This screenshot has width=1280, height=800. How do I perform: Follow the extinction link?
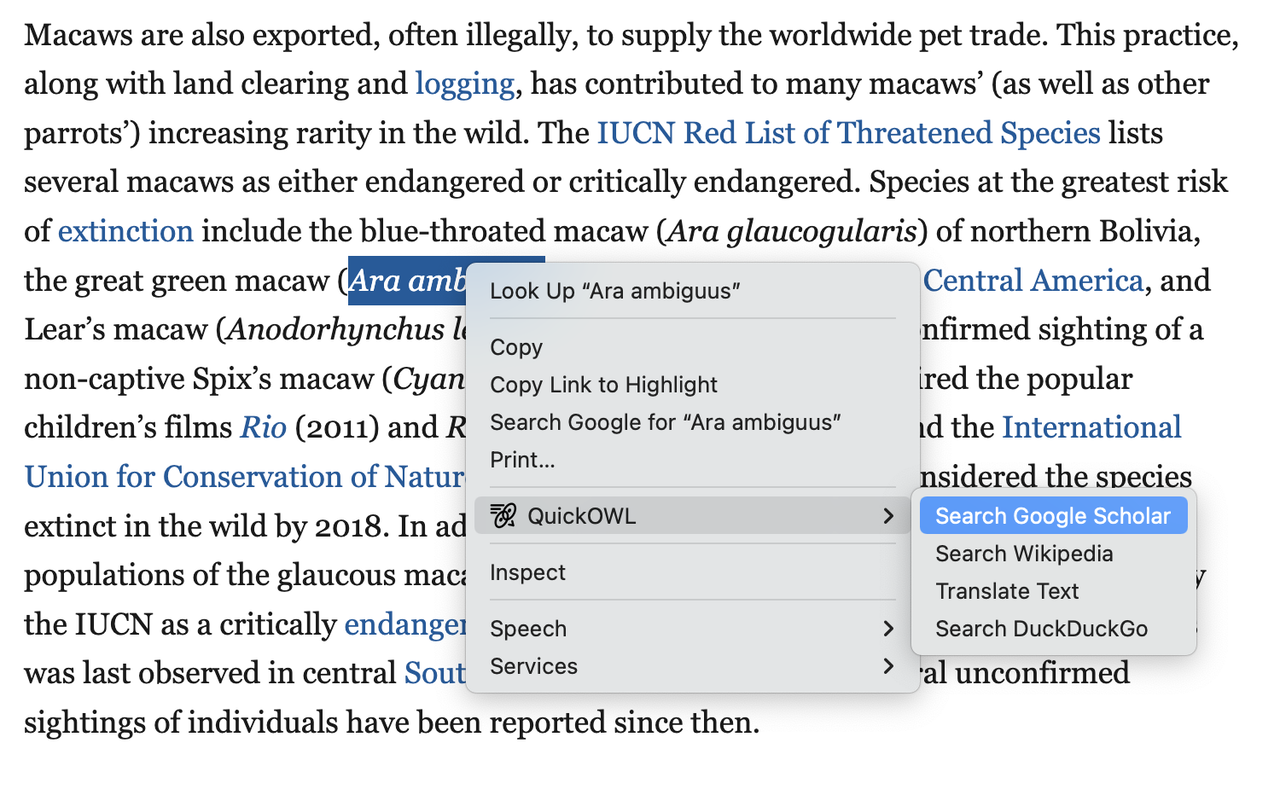[125, 232]
